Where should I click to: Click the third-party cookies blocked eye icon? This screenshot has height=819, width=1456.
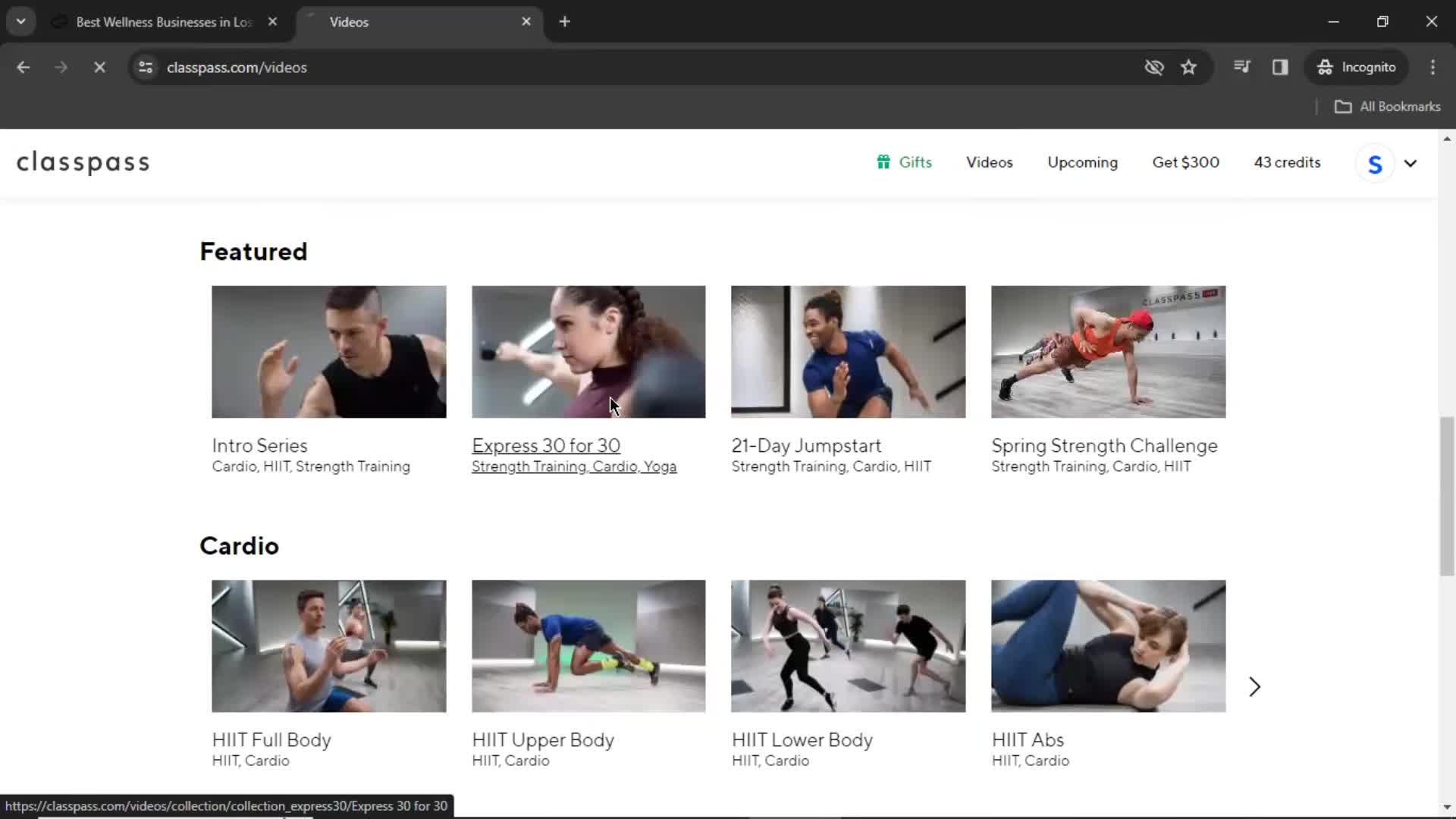(x=1153, y=67)
